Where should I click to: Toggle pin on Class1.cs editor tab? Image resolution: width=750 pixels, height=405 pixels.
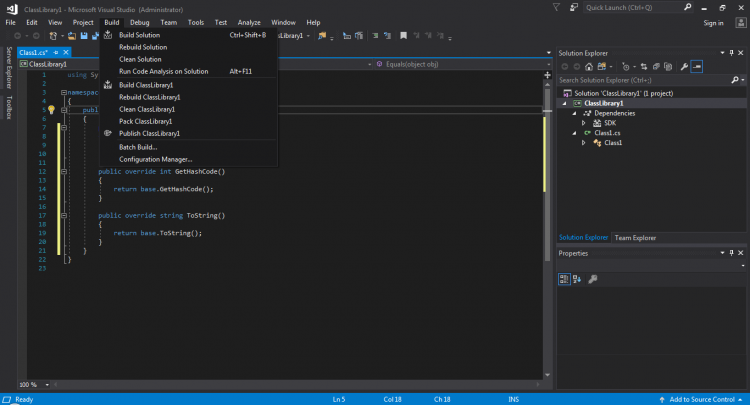coord(57,52)
